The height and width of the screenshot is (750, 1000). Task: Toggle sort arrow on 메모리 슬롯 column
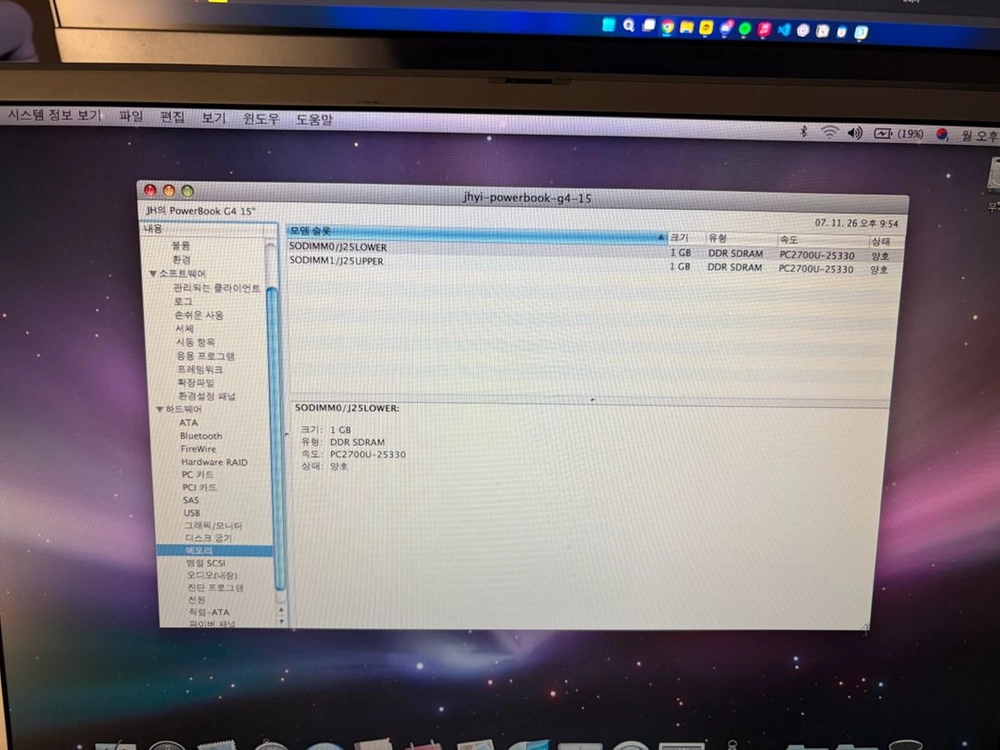(x=661, y=237)
